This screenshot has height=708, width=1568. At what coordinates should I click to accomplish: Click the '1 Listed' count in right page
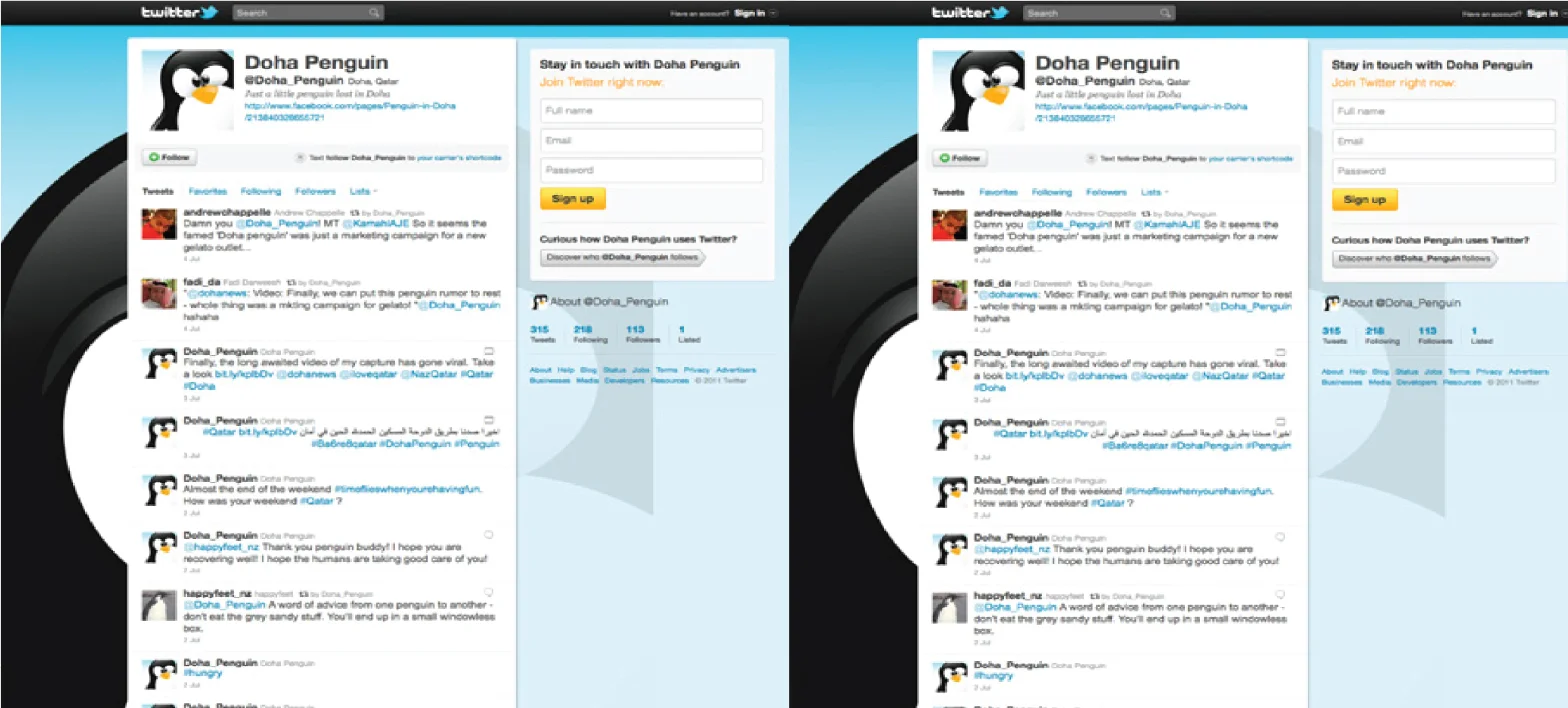coord(1481,335)
